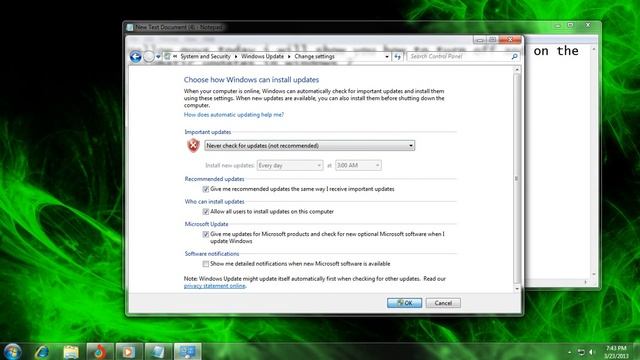This screenshot has height=360, width=640.
Task: Close the Control Panel window
Action: click(x=510, y=40)
